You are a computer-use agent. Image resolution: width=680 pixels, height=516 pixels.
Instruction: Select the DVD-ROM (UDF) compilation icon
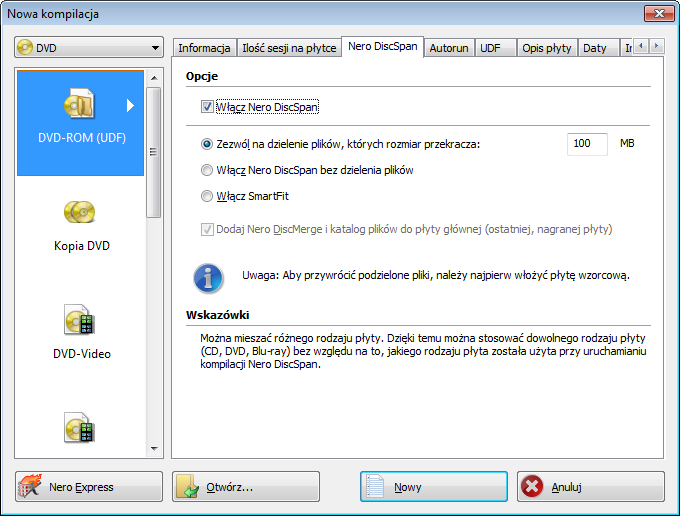[79, 104]
